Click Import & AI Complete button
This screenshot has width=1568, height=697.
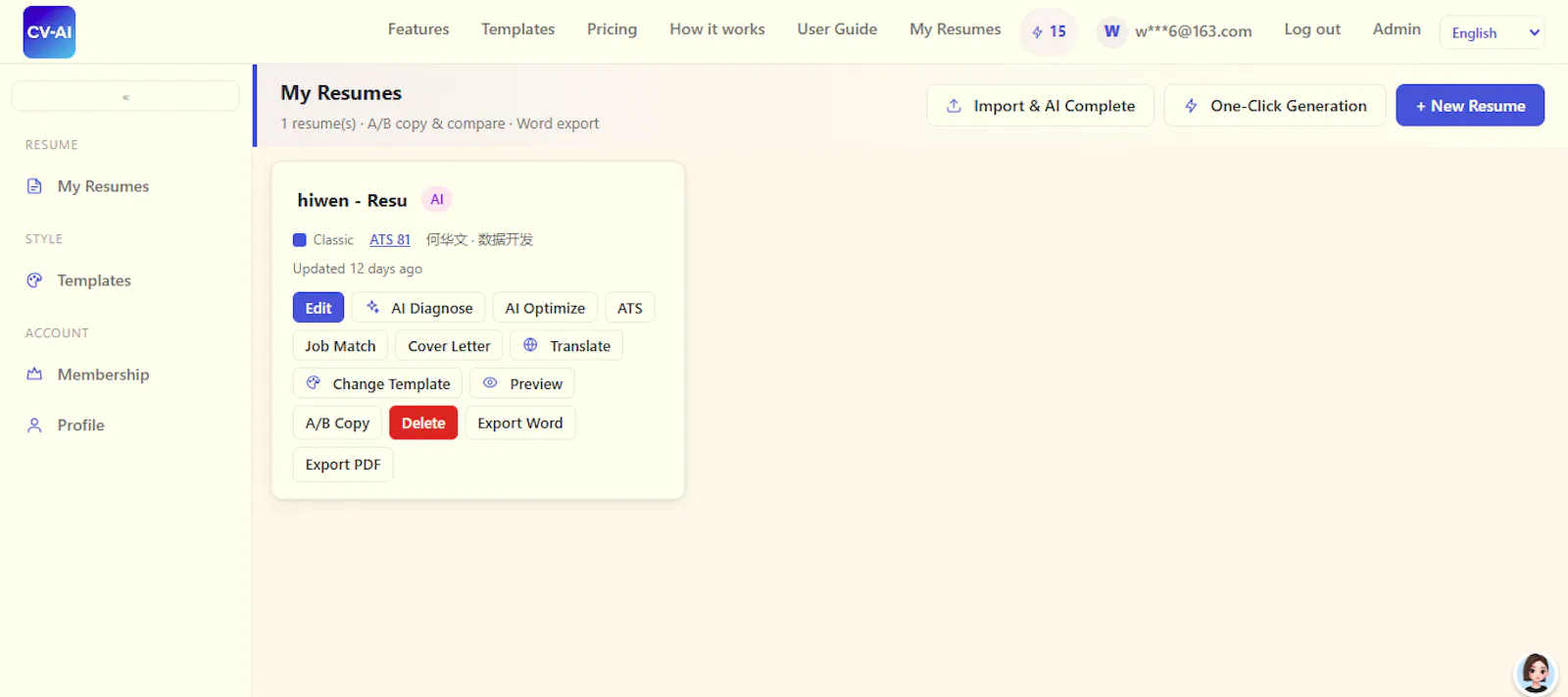pos(1040,106)
